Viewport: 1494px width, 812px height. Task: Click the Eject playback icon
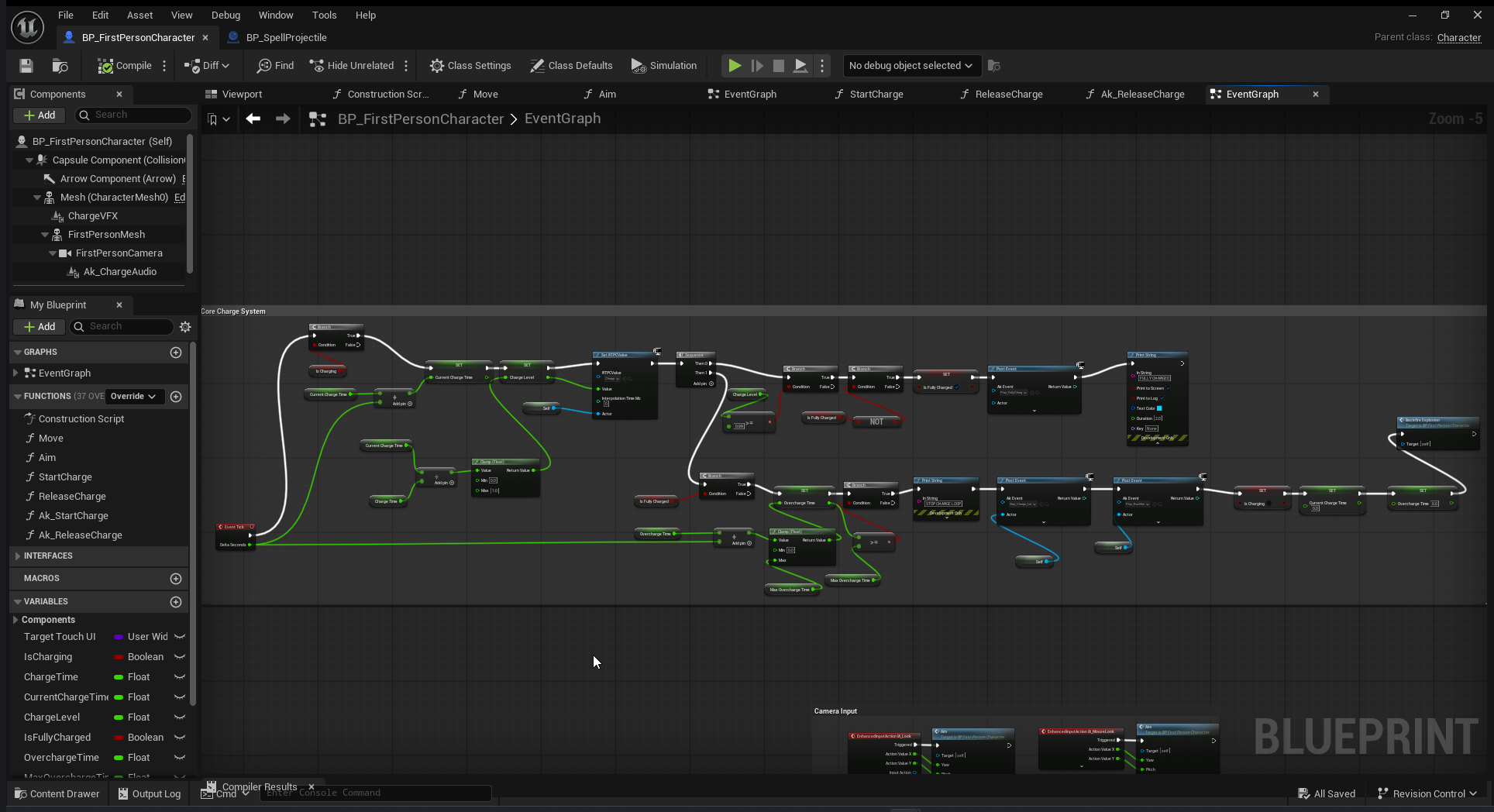coord(800,66)
